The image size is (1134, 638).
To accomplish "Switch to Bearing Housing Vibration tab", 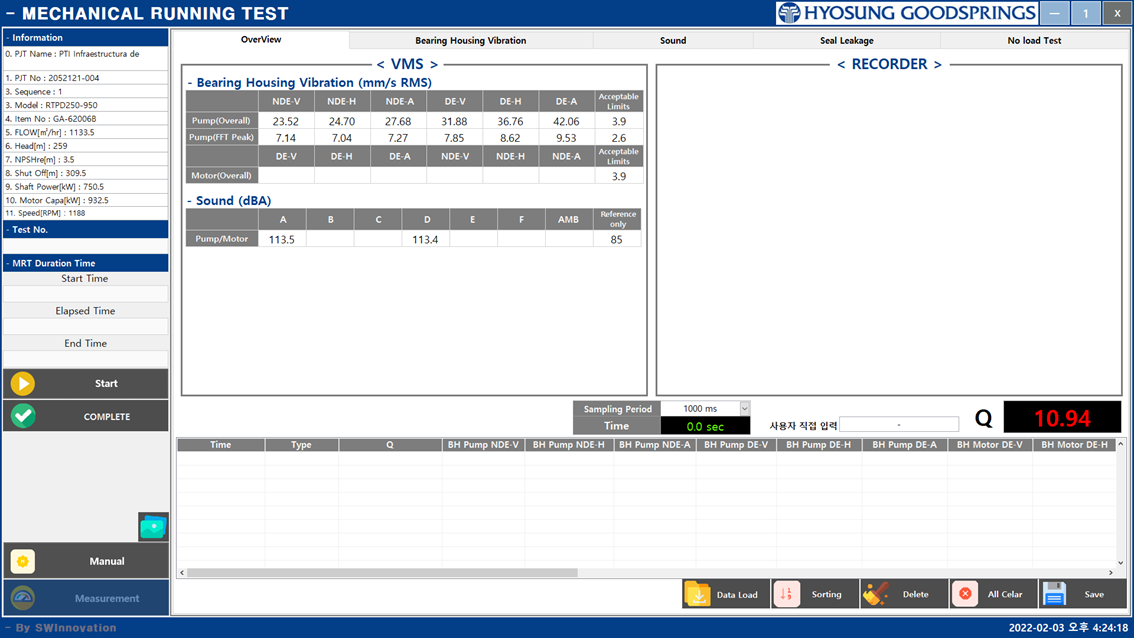I will (470, 41).
